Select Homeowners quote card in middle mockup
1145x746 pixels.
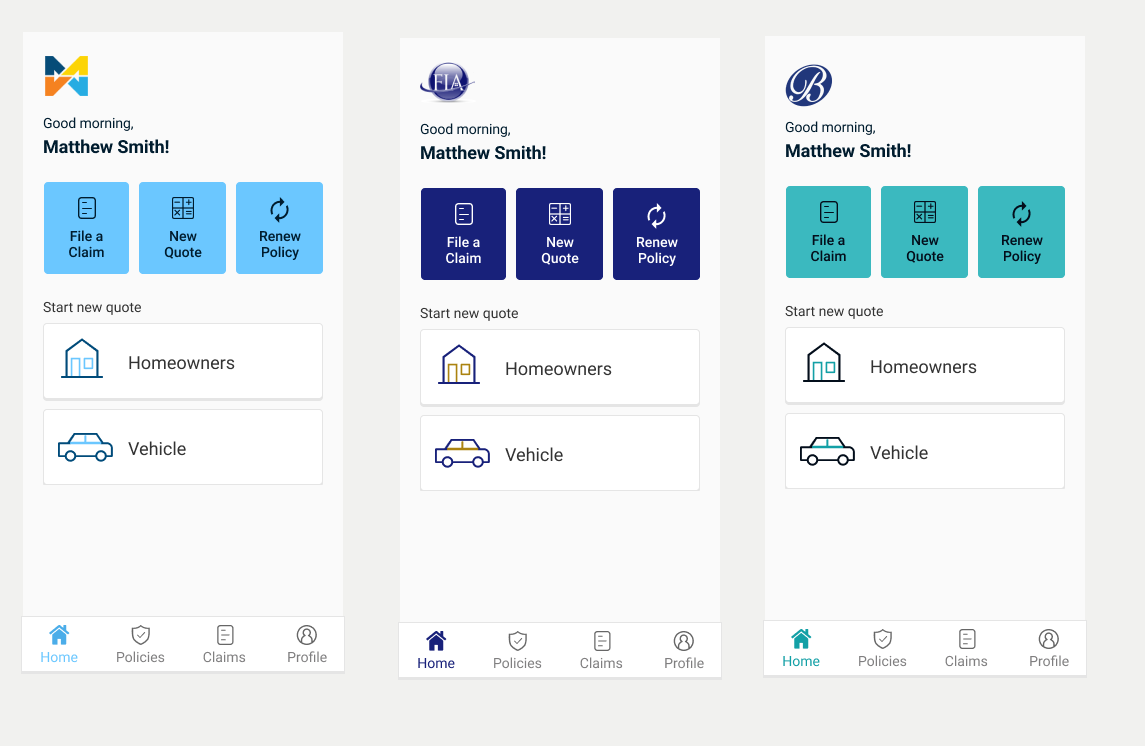tap(560, 367)
